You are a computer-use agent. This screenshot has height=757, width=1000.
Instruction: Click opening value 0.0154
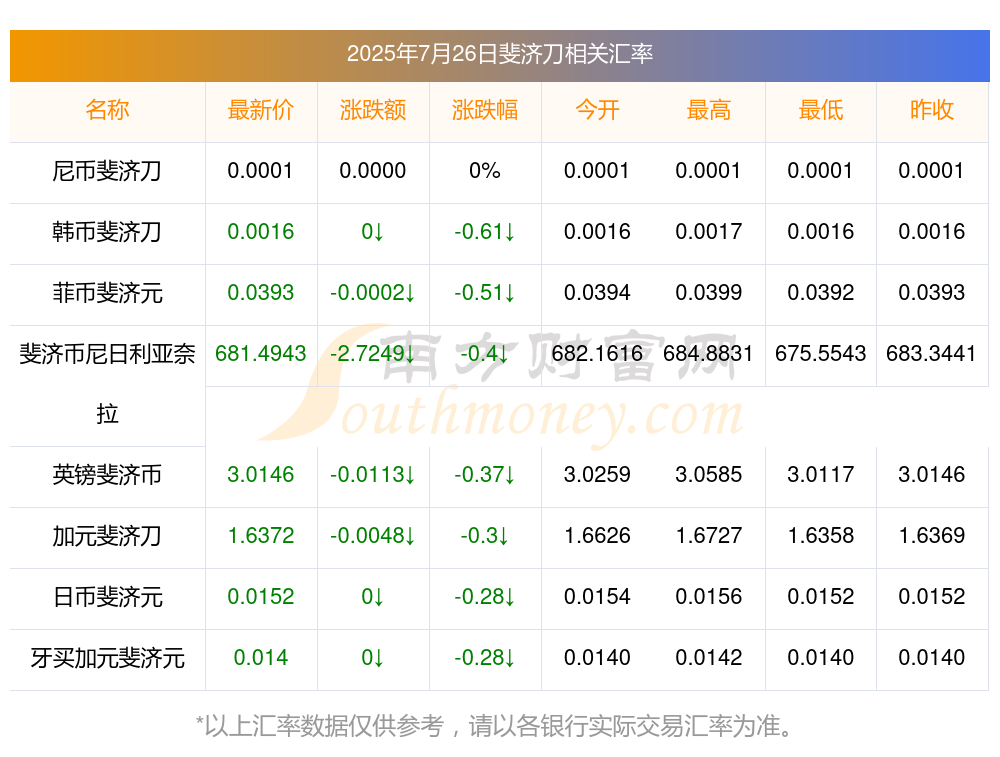(x=597, y=596)
